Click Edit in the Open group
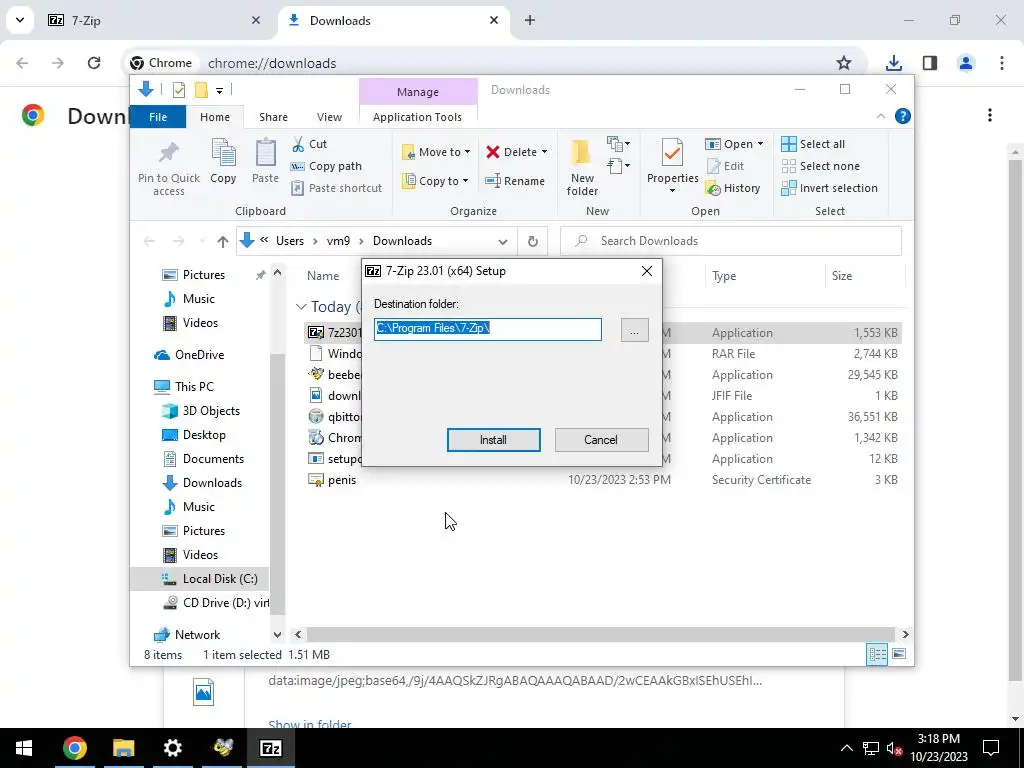 click(726, 166)
